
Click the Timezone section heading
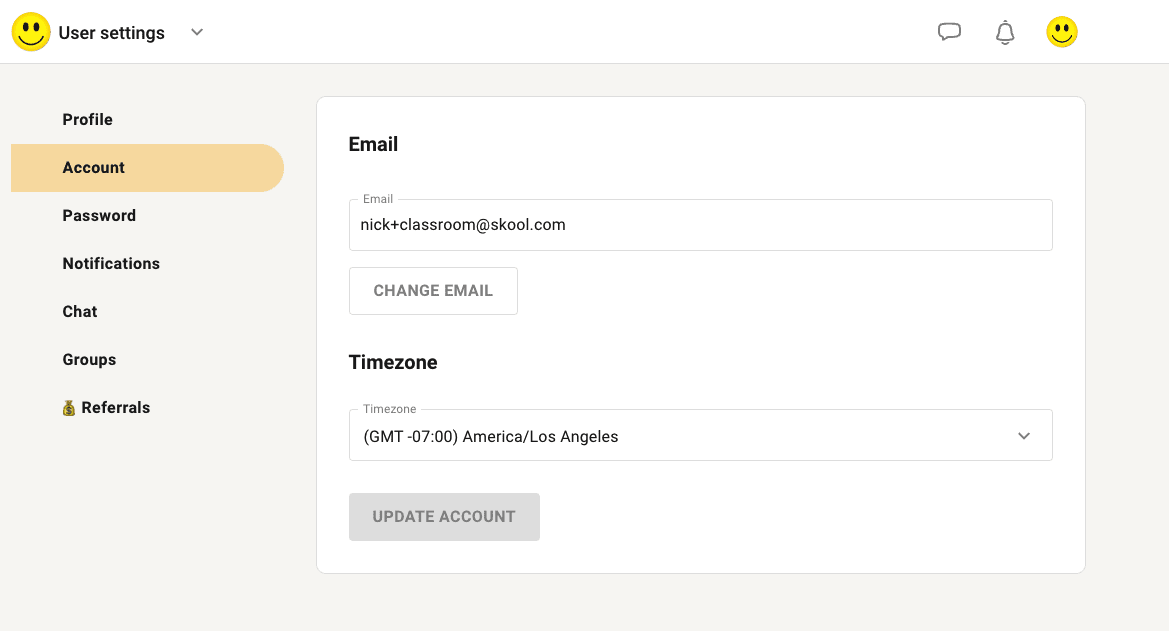[x=393, y=363]
